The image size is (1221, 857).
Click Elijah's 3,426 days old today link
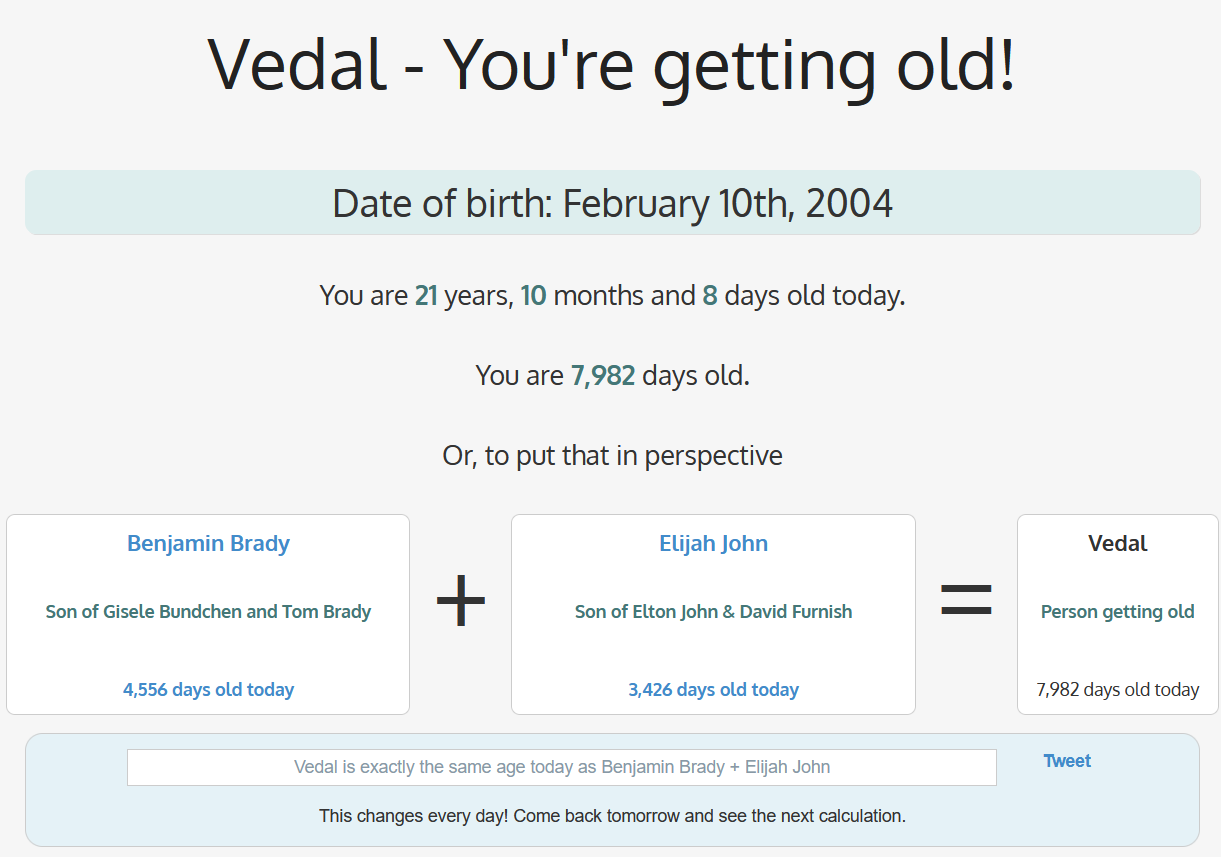coord(713,690)
